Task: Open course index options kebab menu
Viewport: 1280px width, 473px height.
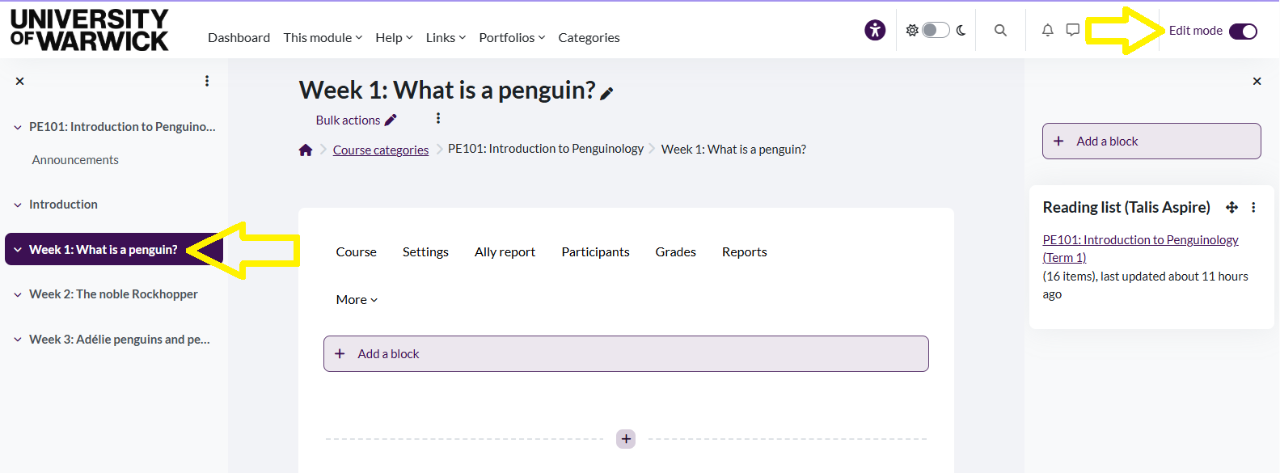Action: (x=207, y=81)
